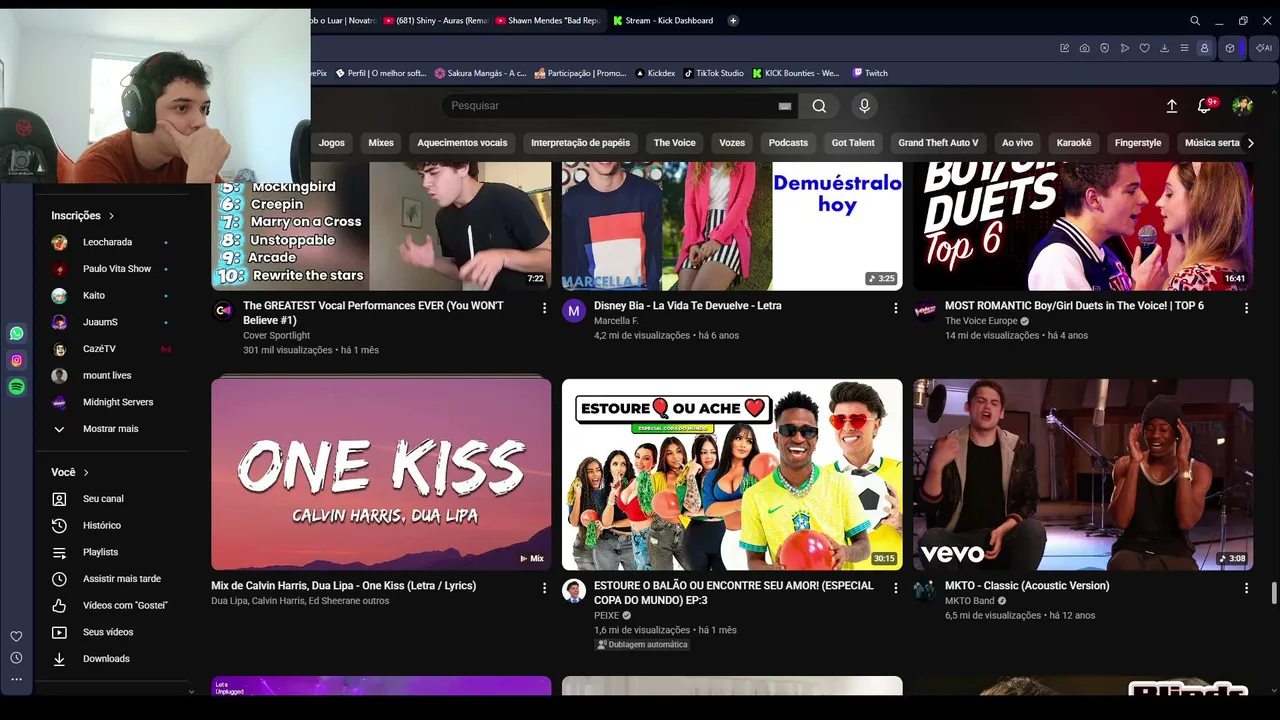The height and width of the screenshot is (720, 1280).
Task: Switch to the Stream - Kick Dashboard tab
Action: (663, 20)
